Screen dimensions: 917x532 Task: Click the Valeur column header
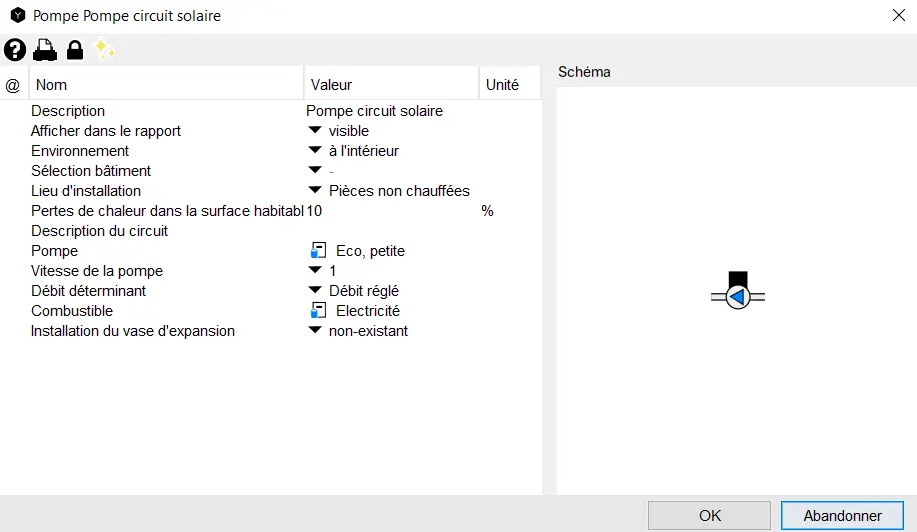(391, 85)
